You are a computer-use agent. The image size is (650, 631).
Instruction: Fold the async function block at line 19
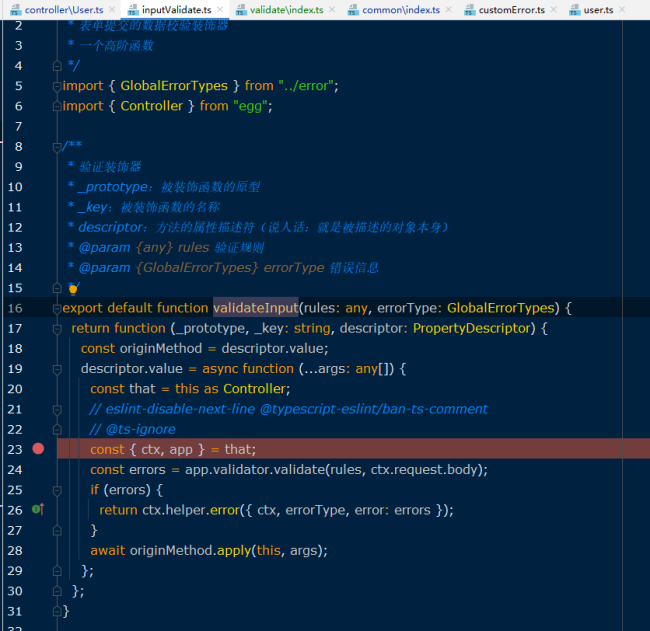coord(57,368)
